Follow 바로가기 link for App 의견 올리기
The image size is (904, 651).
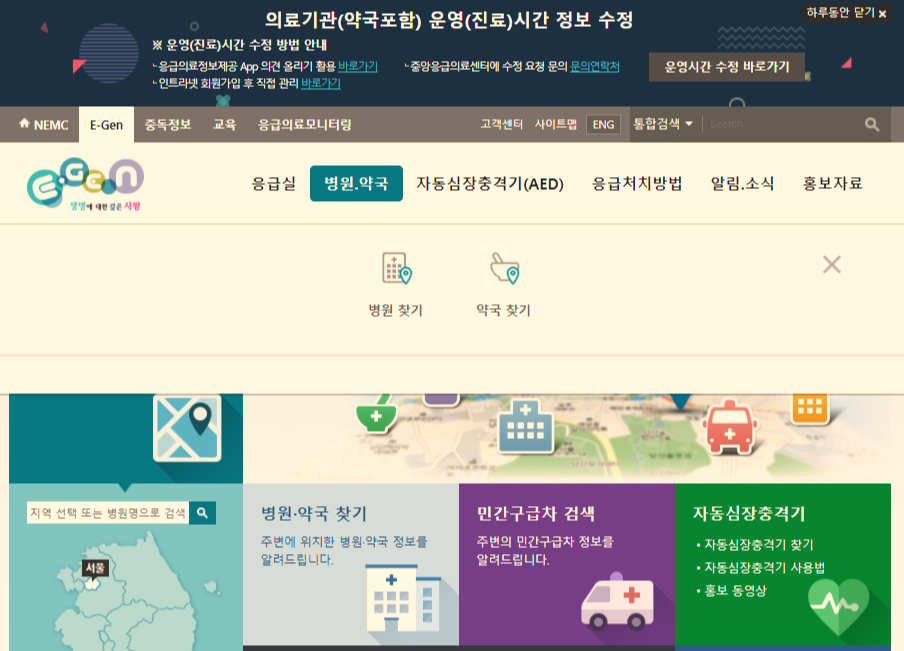tap(357, 66)
